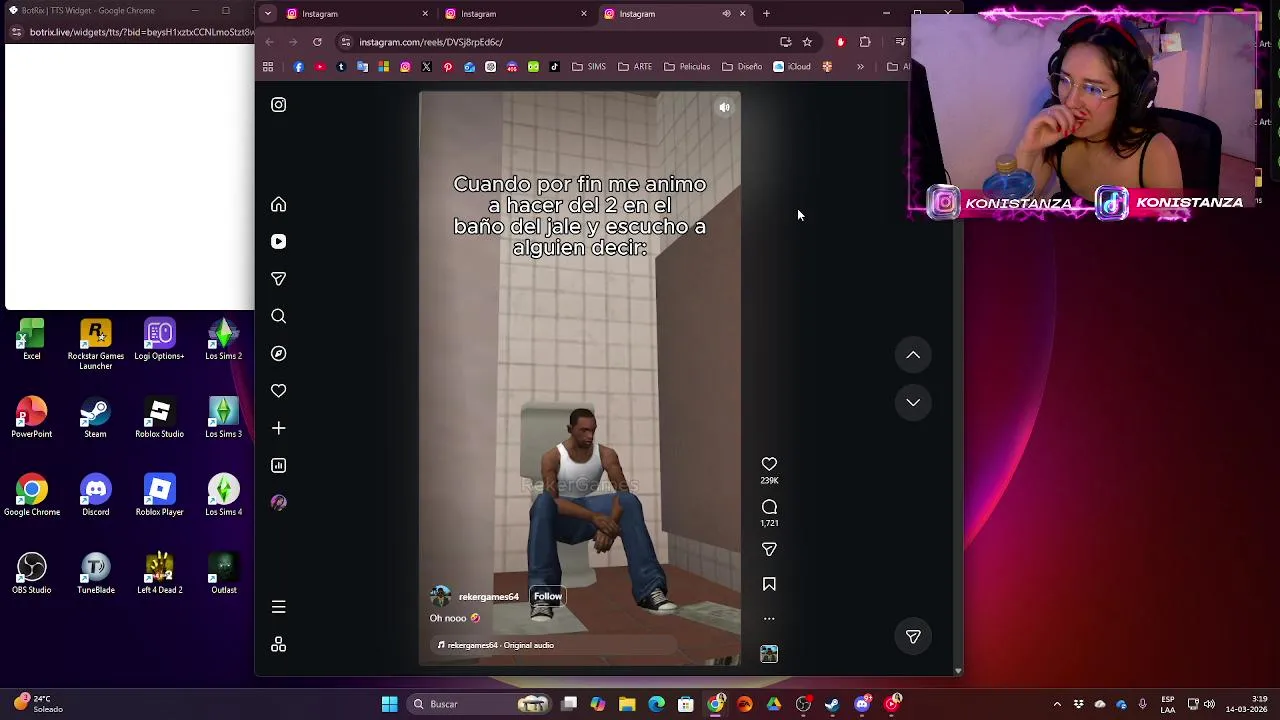This screenshot has width=1280, height=720.
Task: Select the Rockstar Games Launcher shortcut
Action: 96,345
